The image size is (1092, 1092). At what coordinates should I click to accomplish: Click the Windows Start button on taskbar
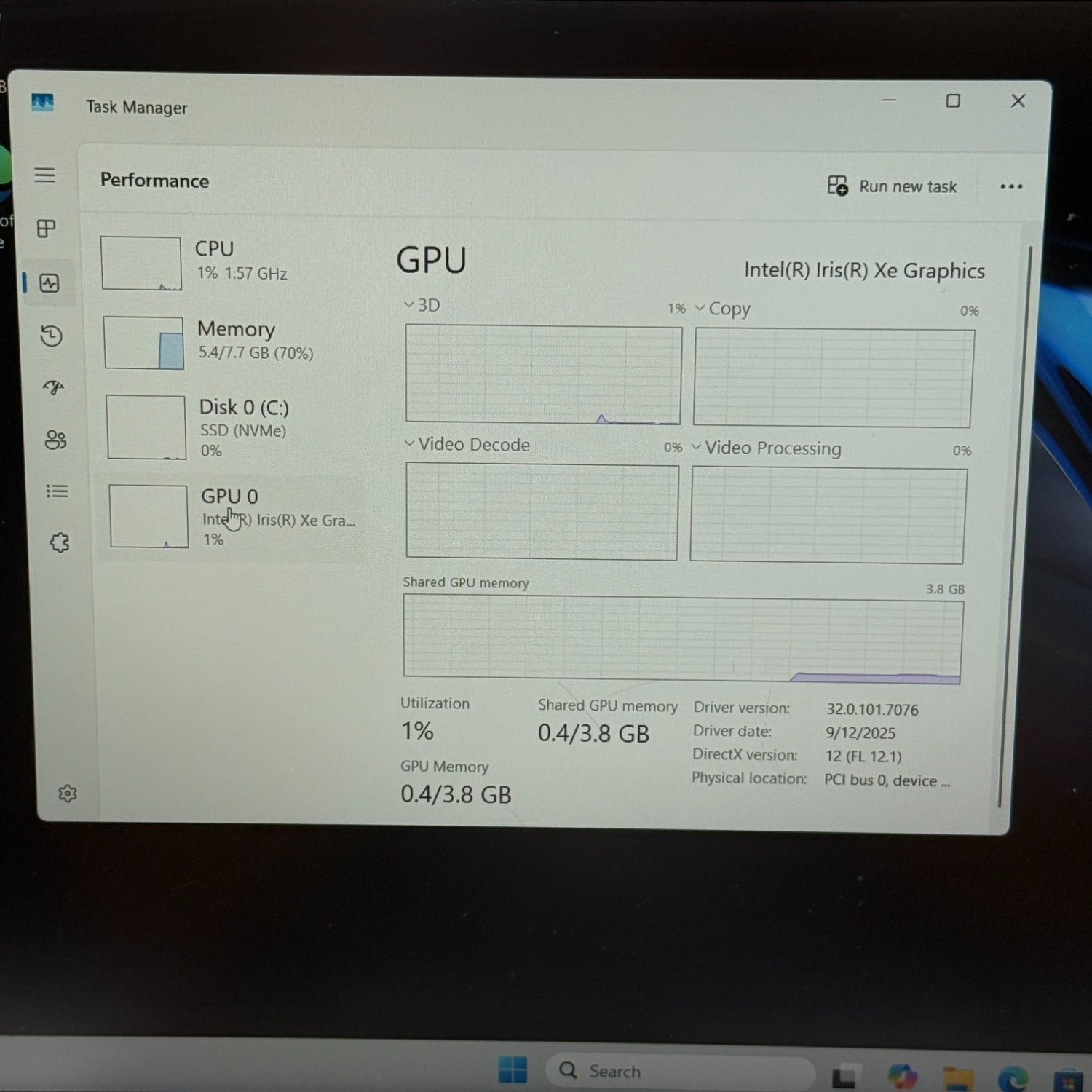pyautogui.click(x=513, y=1070)
